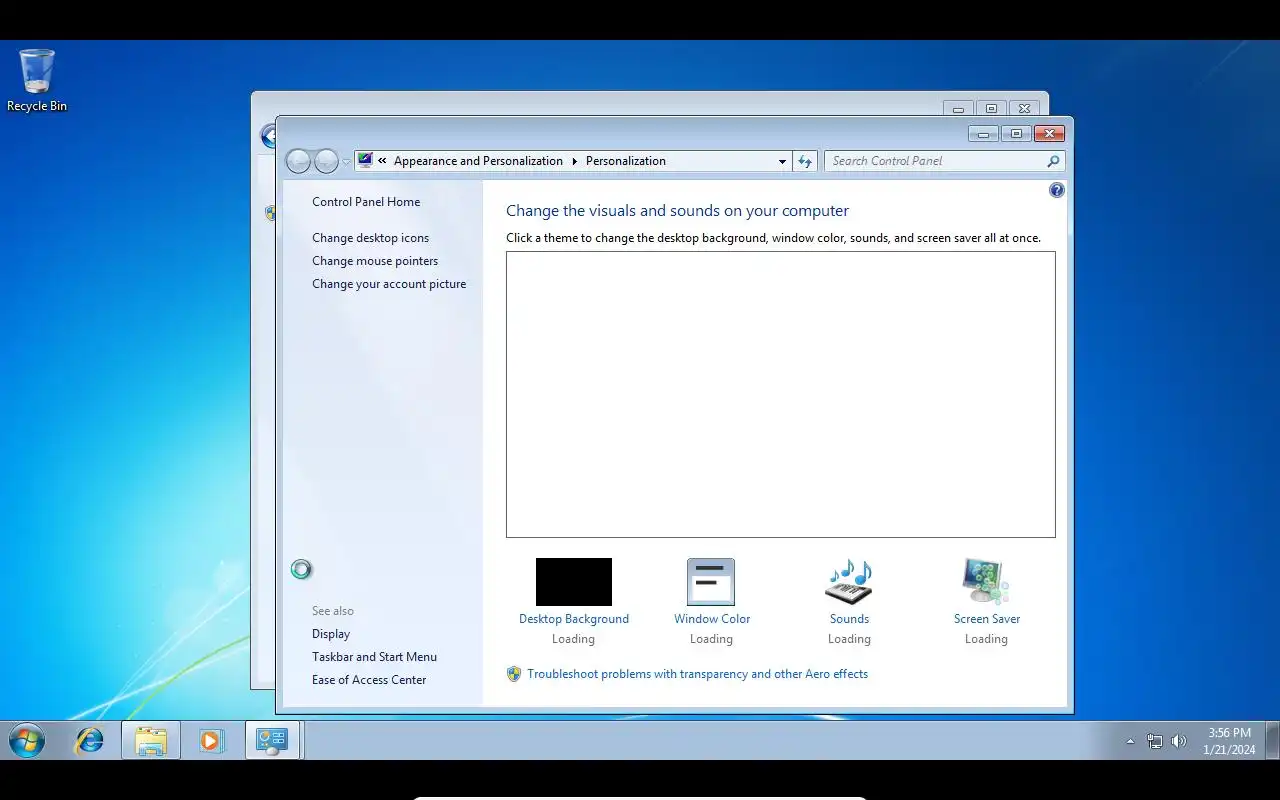Click the shield icon beside Troubleshoot link

[x=514, y=674]
